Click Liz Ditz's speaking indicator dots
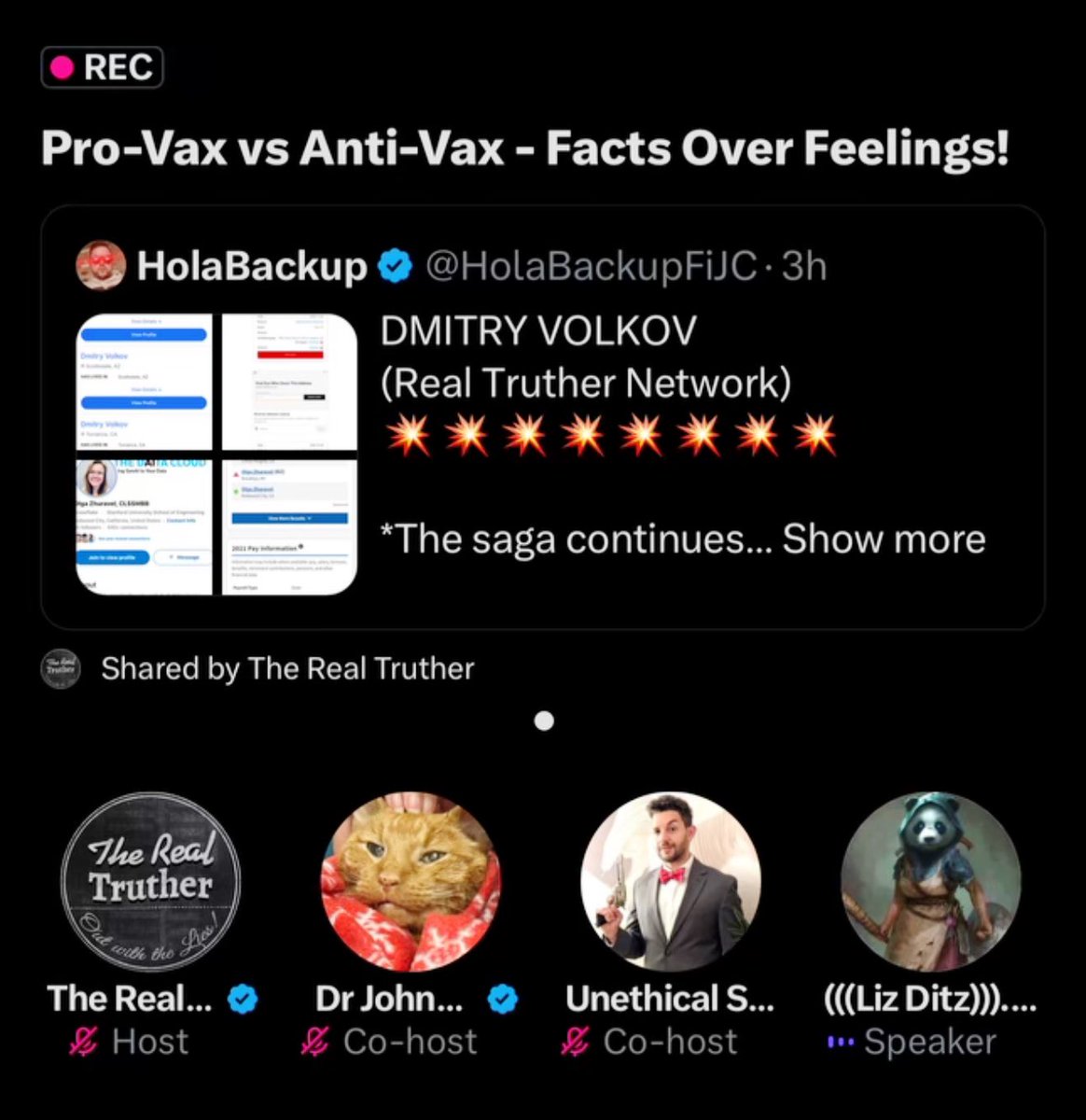This screenshot has width=1086, height=1120. coord(840,1042)
